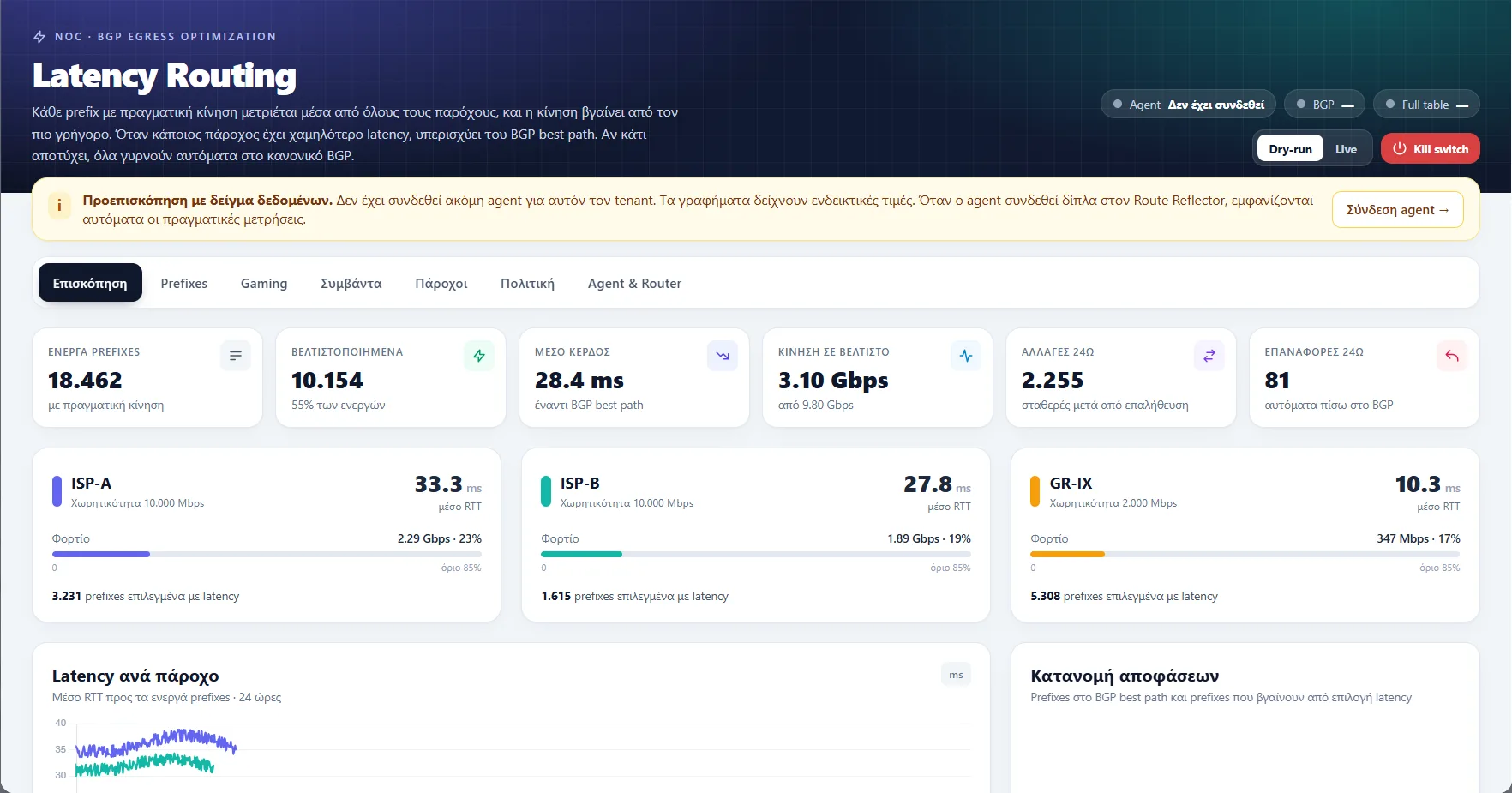Switch mode to Dry-run
This screenshot has width=1512, height=793.
1290,149
